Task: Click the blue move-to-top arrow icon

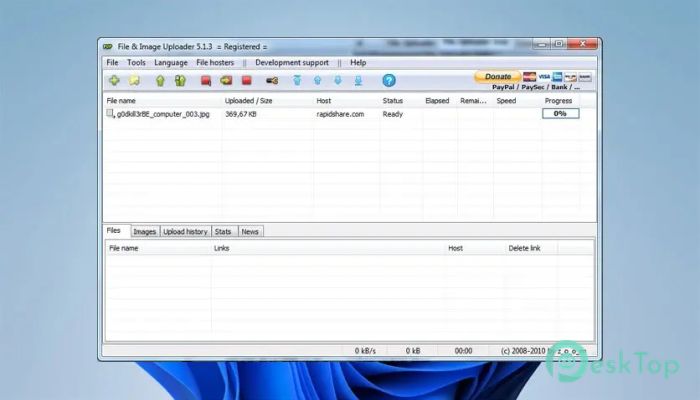Action: coord(297,80)
